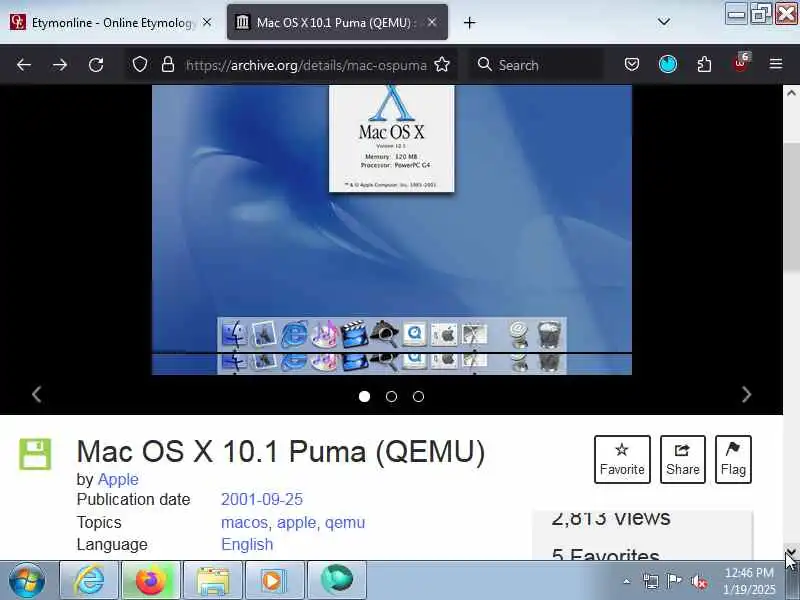Open a new tab with plus button
800x600 pixels.
tap(469, 22)
